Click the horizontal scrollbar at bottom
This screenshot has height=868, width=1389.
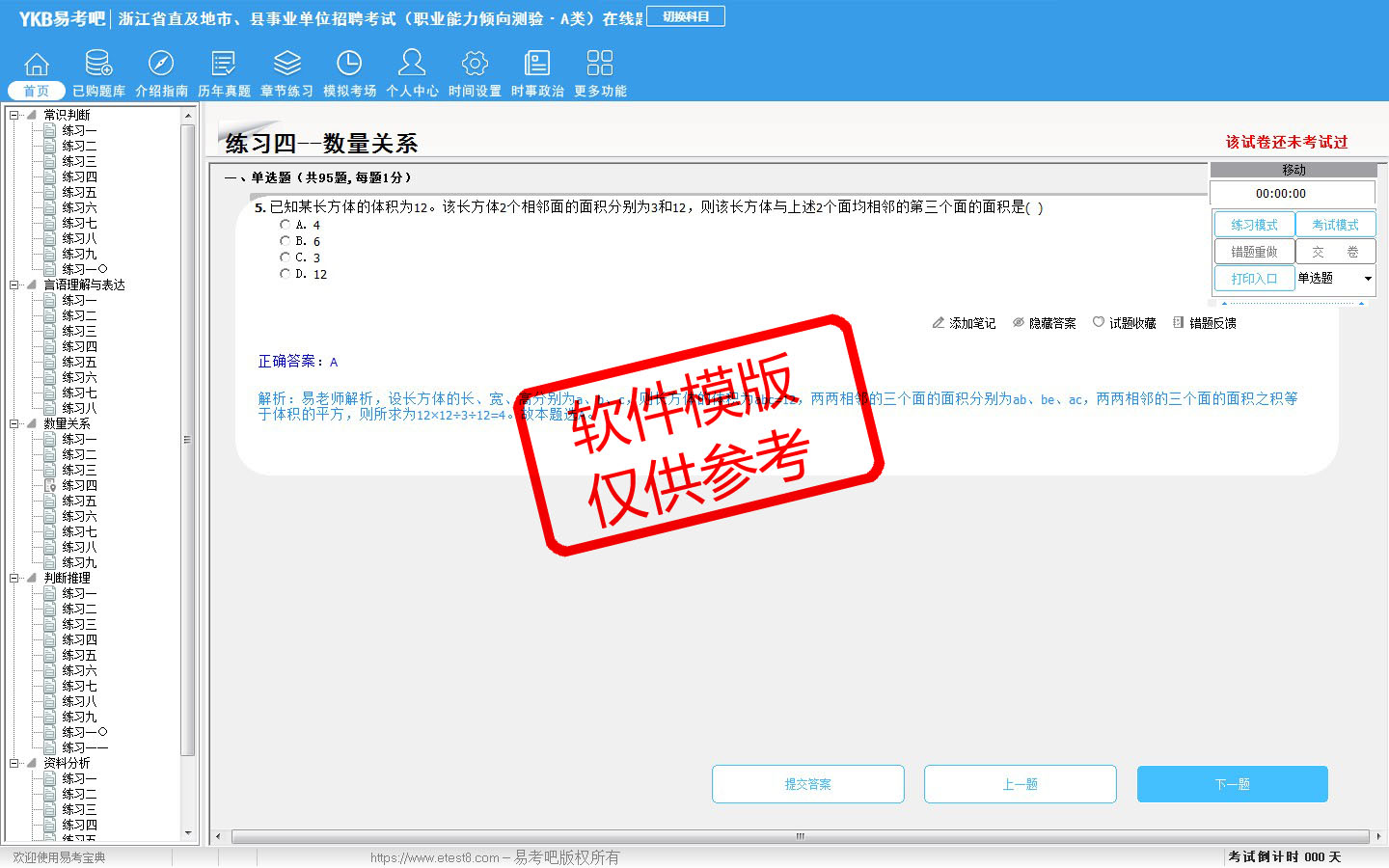click(799, 836)
